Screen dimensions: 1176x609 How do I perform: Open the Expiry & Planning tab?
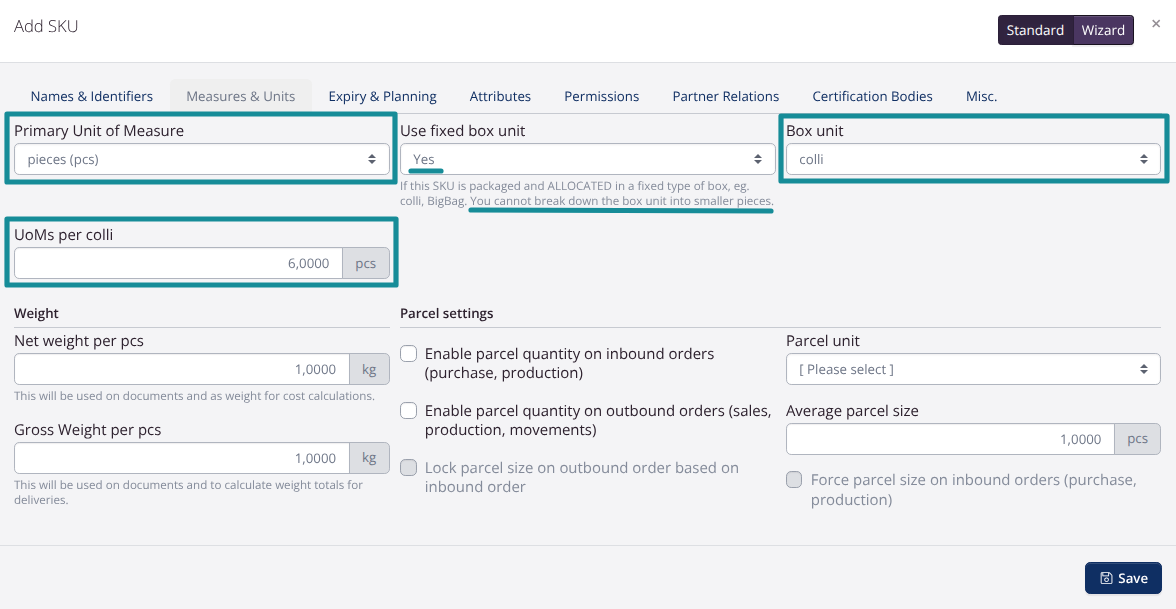[382, 96]
